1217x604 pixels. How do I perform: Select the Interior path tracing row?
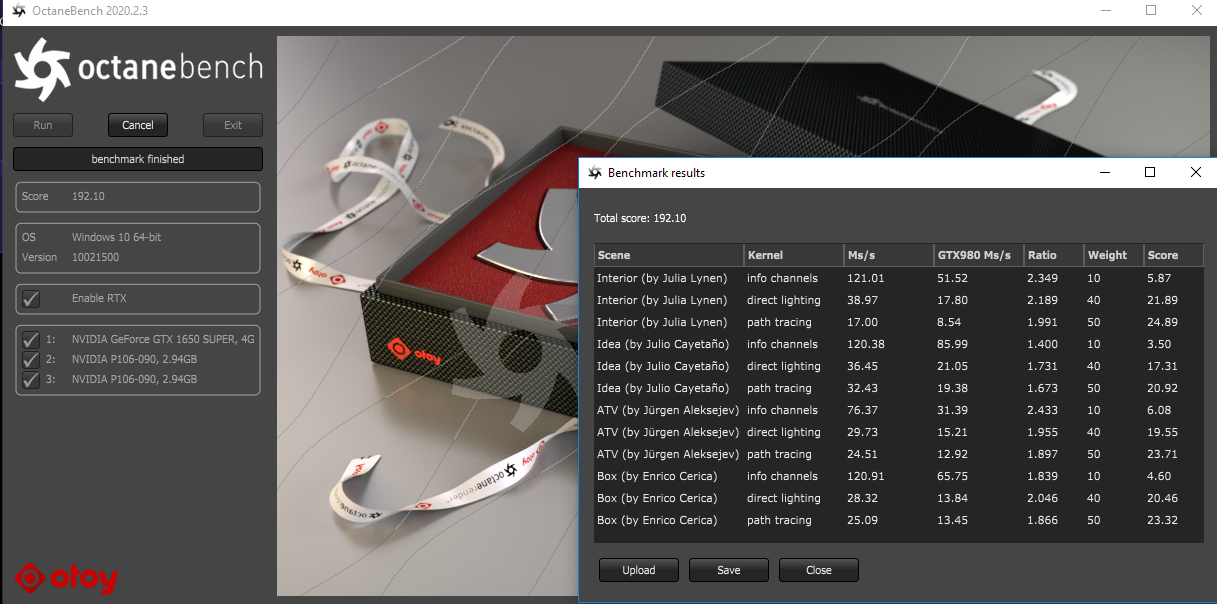coord(898,322)
